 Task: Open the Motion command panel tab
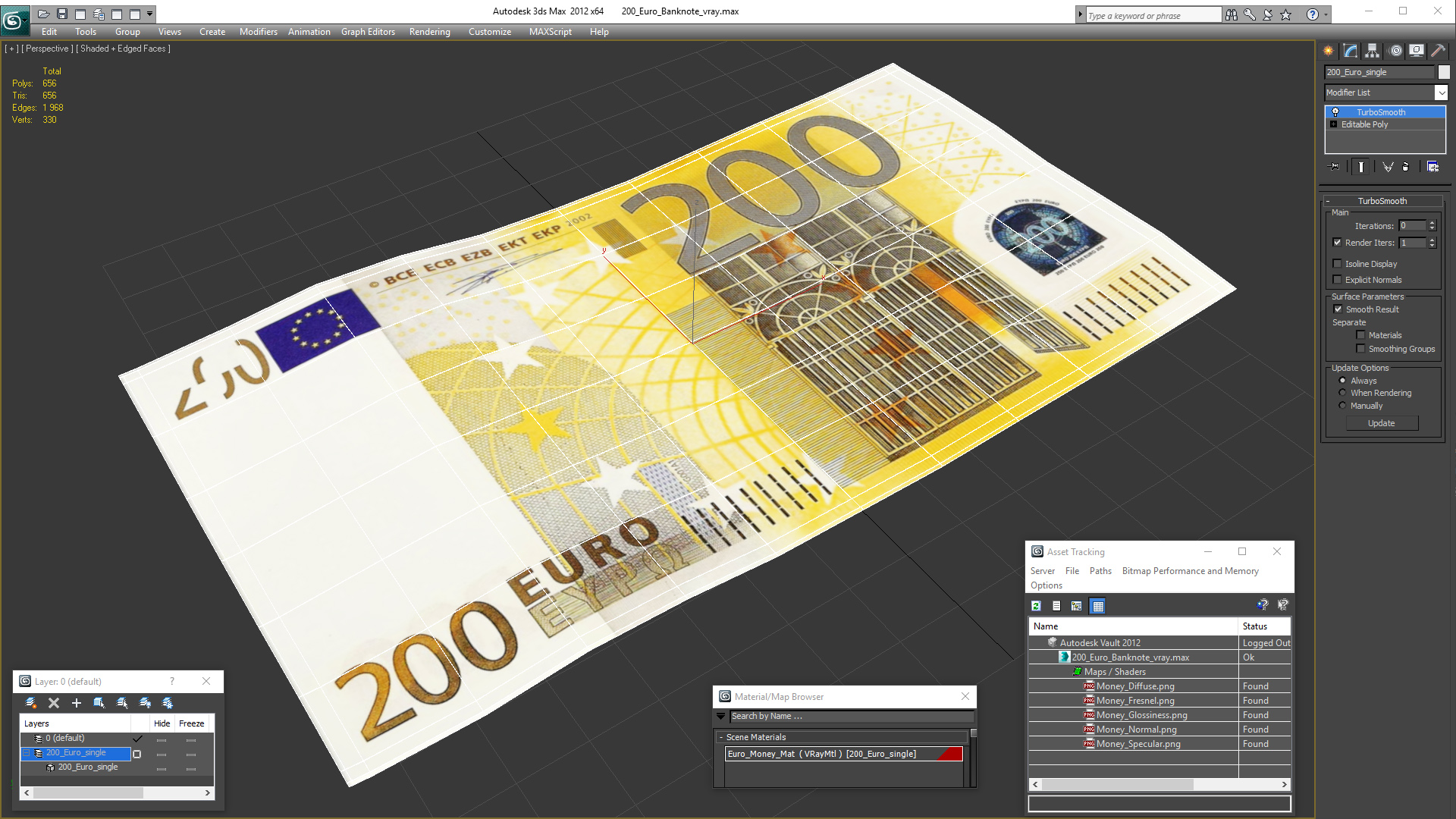[x=1395, y=51]
